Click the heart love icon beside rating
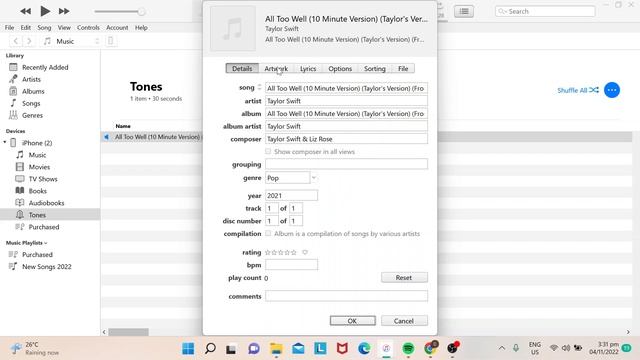This screenshot has width=640, height=360. (305, 253)
